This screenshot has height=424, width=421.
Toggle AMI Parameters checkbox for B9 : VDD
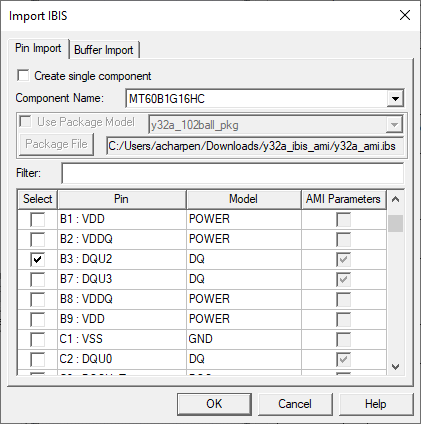(343, 319)
